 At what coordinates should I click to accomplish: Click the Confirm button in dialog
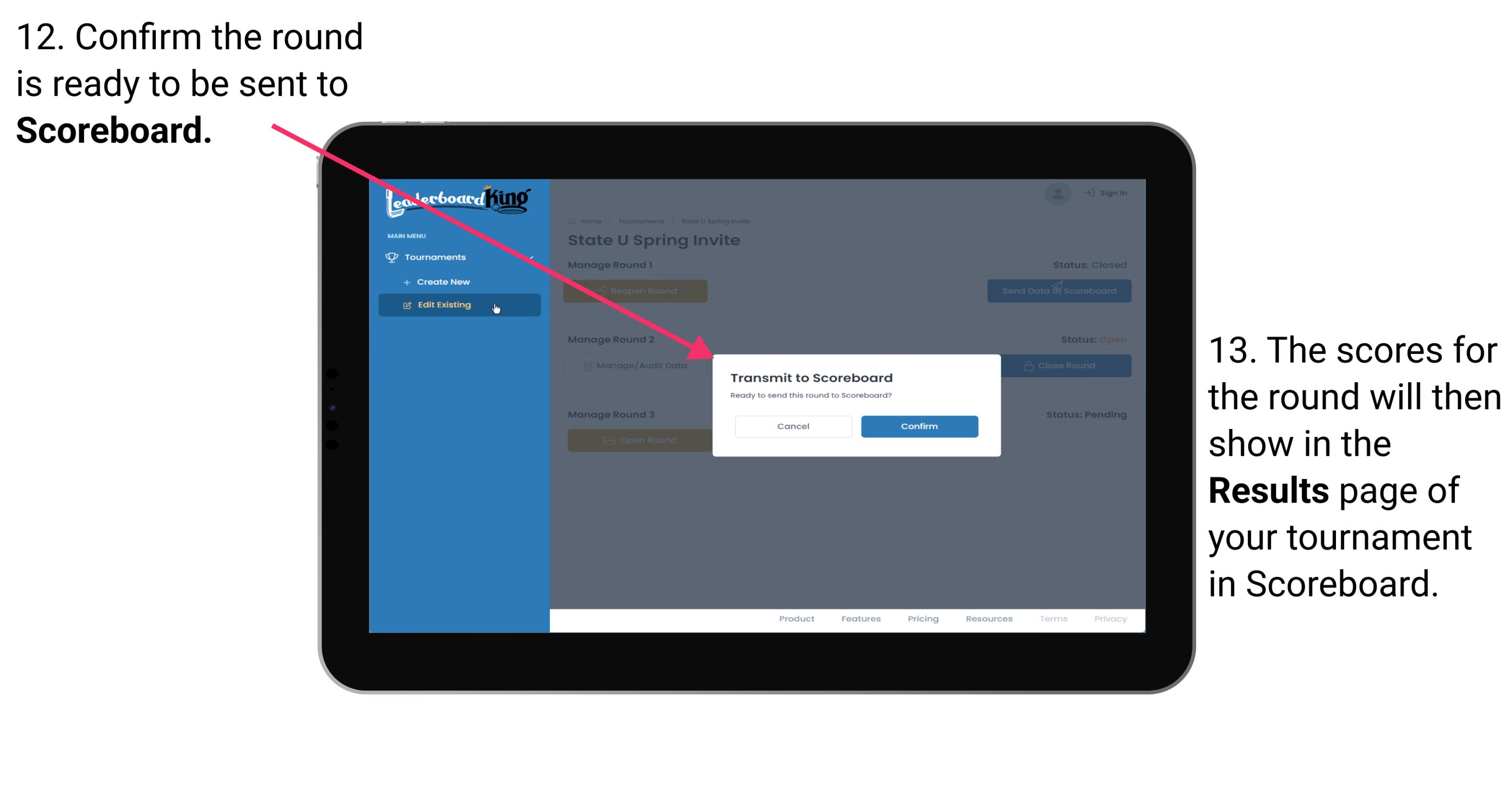[917, 425]
